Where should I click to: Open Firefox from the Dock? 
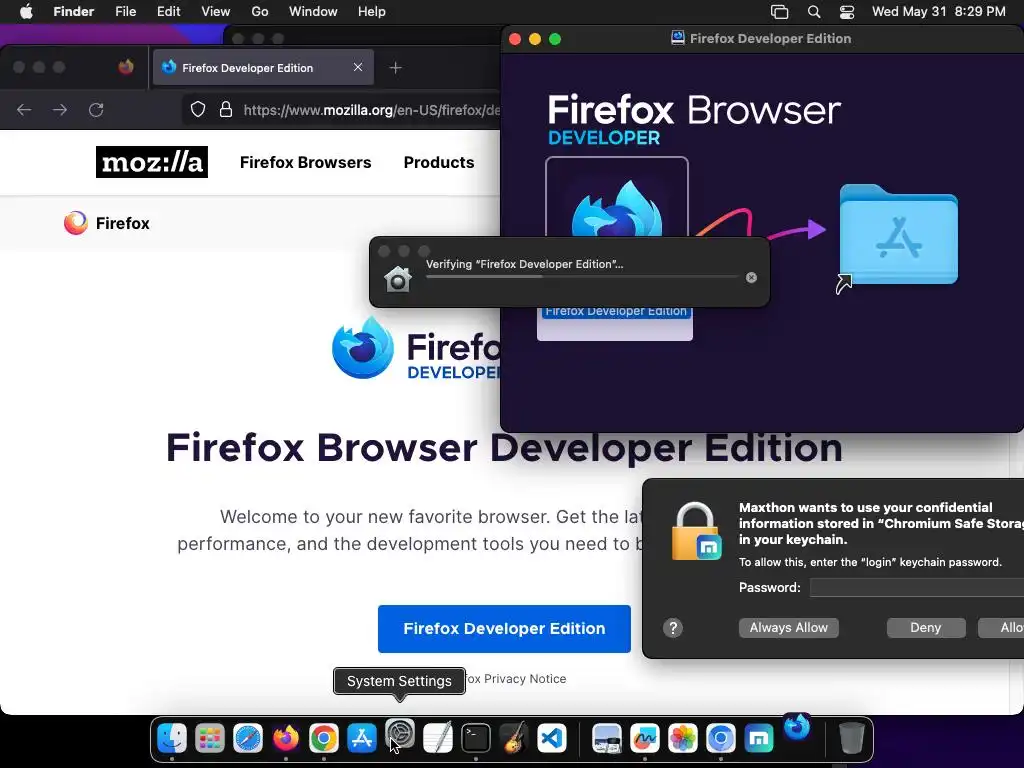285,739
